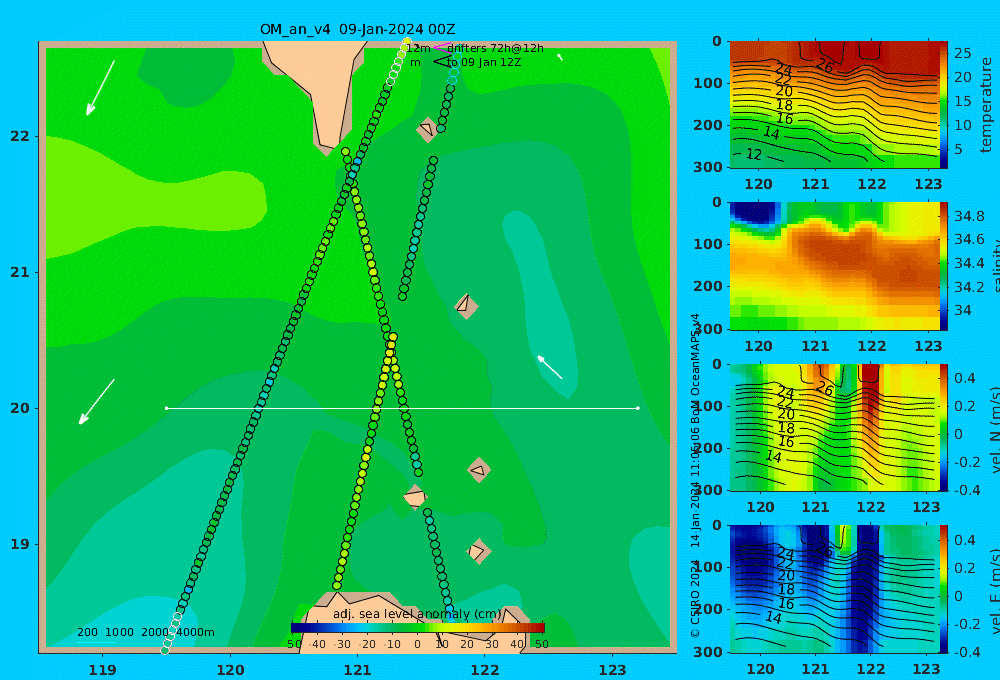Image resolution: width=1000 pixels, height=680 pixels.
Task: Click the small island marker near 121.5 east, 19.3 north
Action: (x=415, y=497)
